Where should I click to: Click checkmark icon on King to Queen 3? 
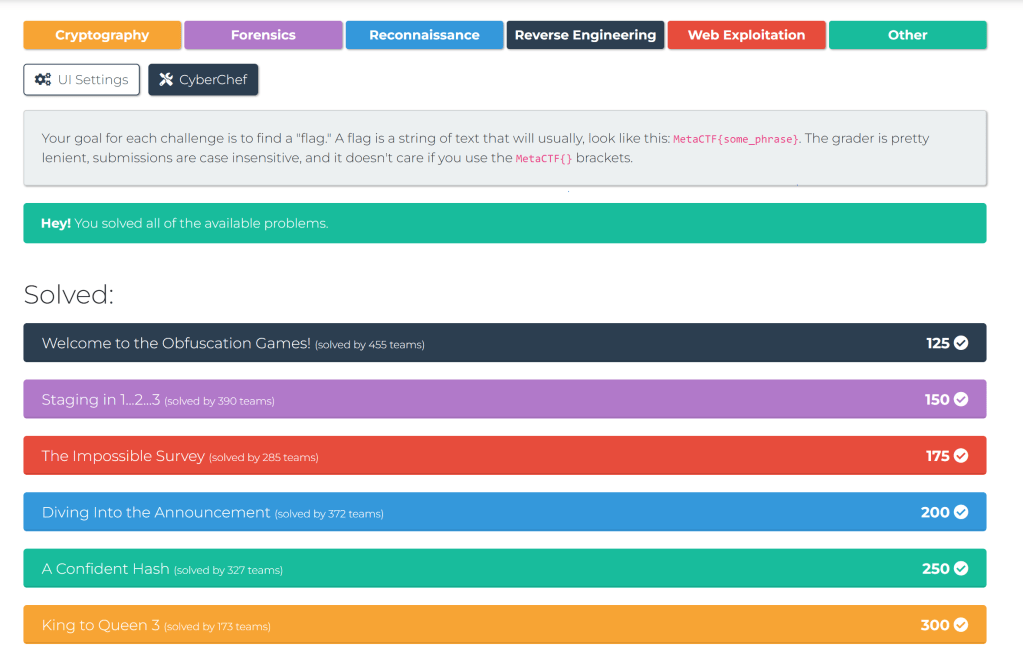(x=961, y=625)
